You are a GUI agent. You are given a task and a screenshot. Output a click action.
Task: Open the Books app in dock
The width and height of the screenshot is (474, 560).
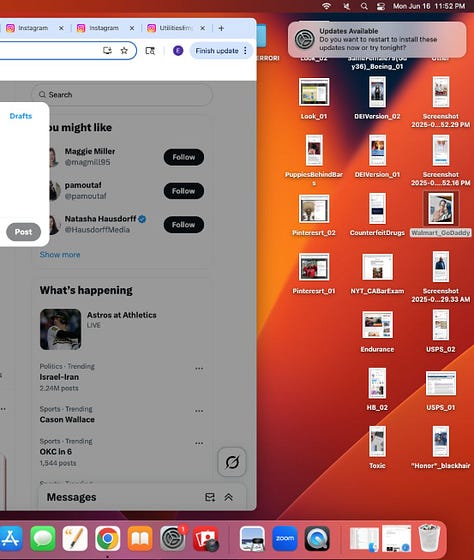click(140, 538)
